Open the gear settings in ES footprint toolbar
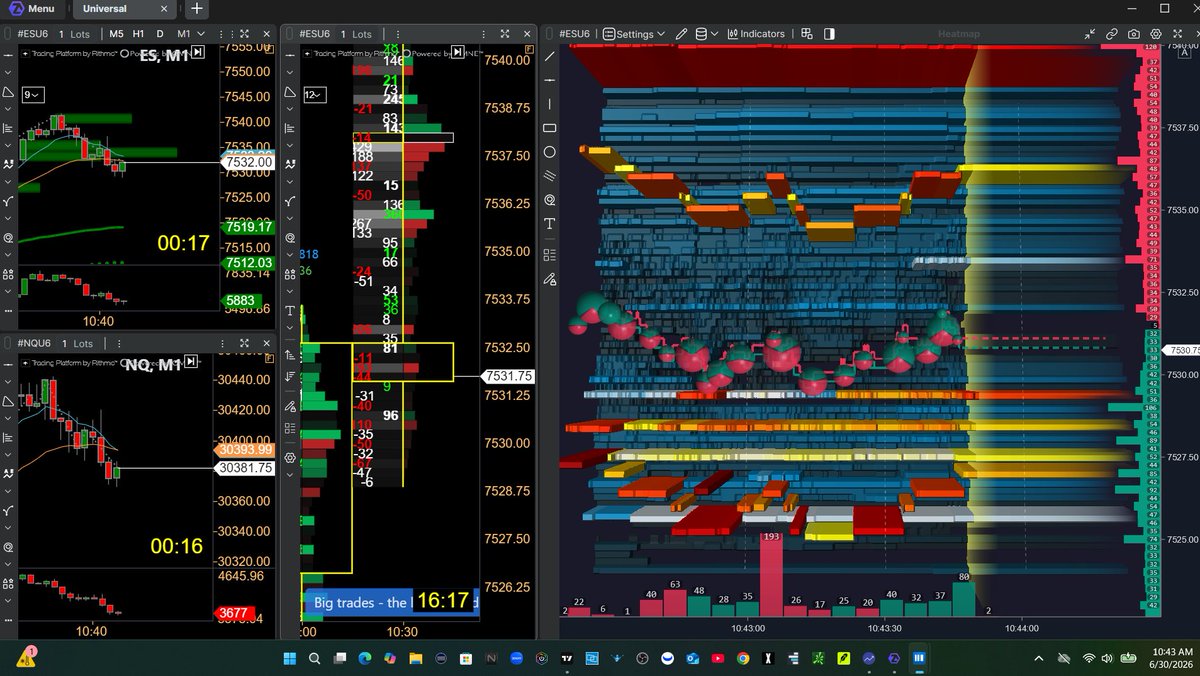This screenshot has width=1200, height=676. tap(290, 458)
